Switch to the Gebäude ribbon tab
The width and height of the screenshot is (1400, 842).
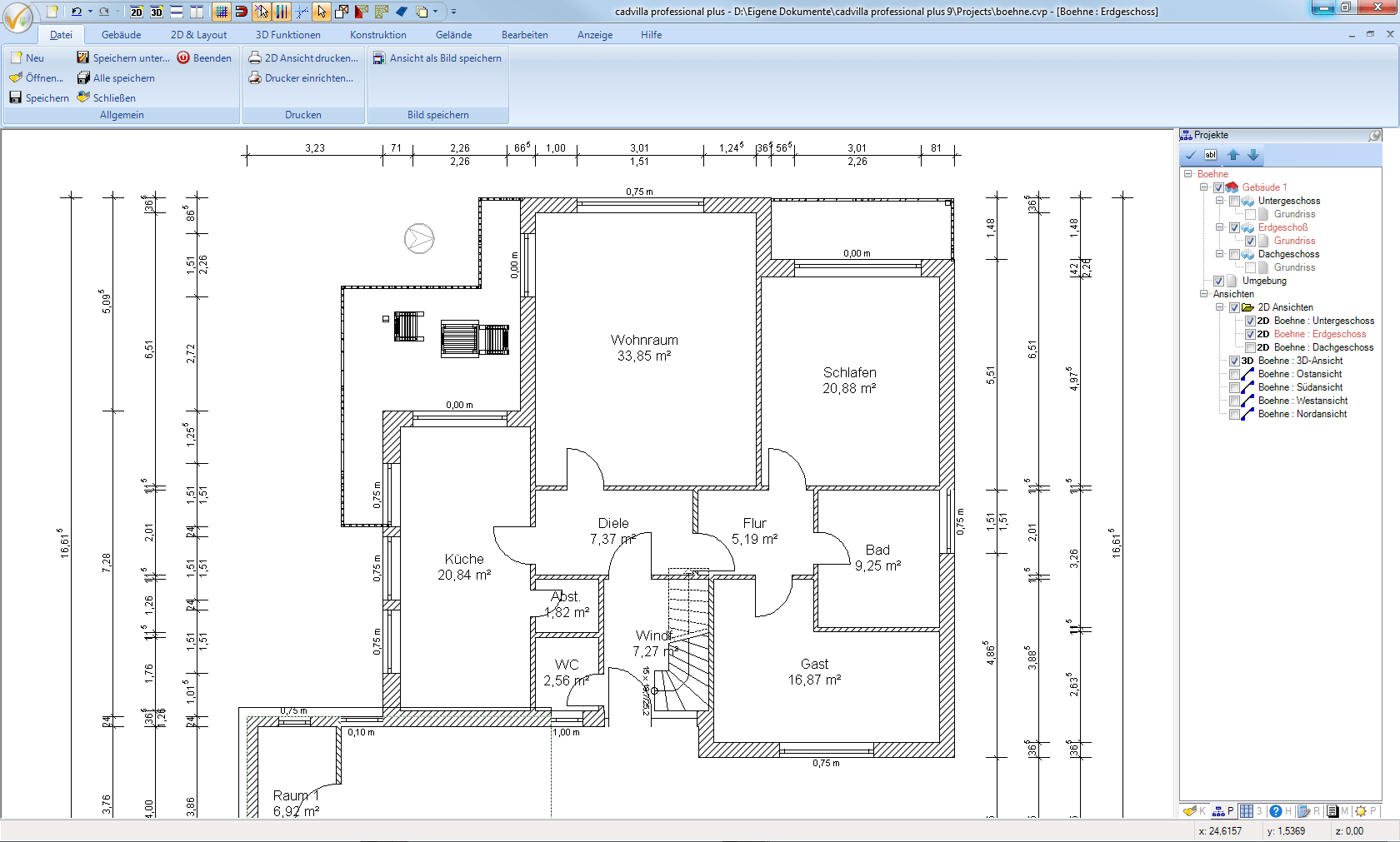tap(122, 35)
